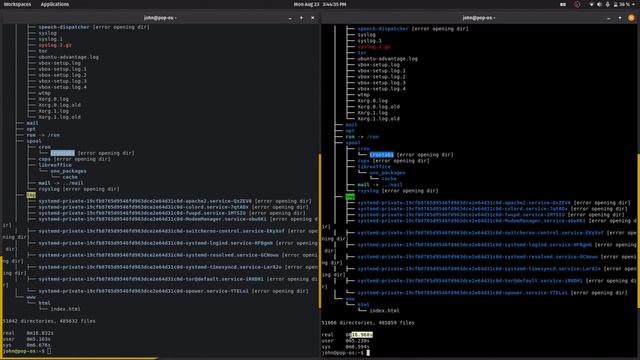
Task: Click the gray terminal's yellow scrollbar
Action: [x=320, y=231]
